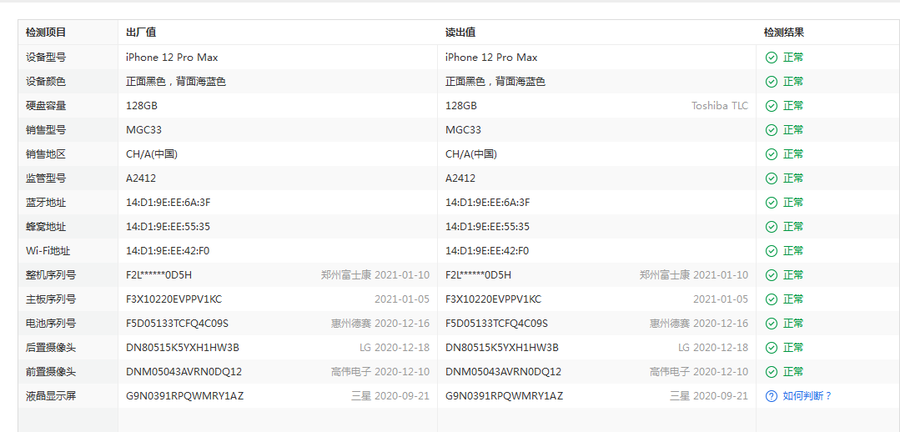This screenshot has width=900, height=432.
Task: Click factory value 128GB
Action: pos(141,106)
